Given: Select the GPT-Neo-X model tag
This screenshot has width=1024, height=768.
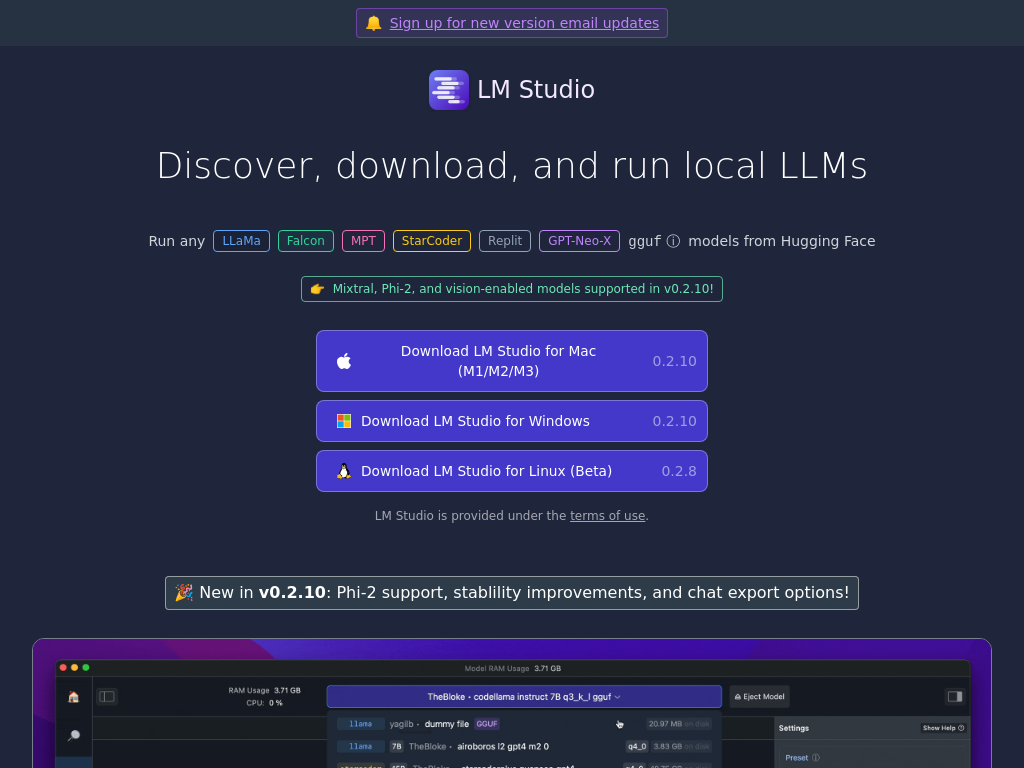Looking at the screenshot, I should pyautogui.click(x=579, y=241).
